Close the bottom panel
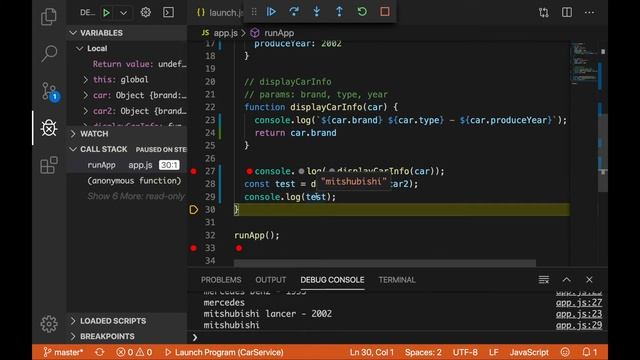The image size is (640, 360). [589, 280]
